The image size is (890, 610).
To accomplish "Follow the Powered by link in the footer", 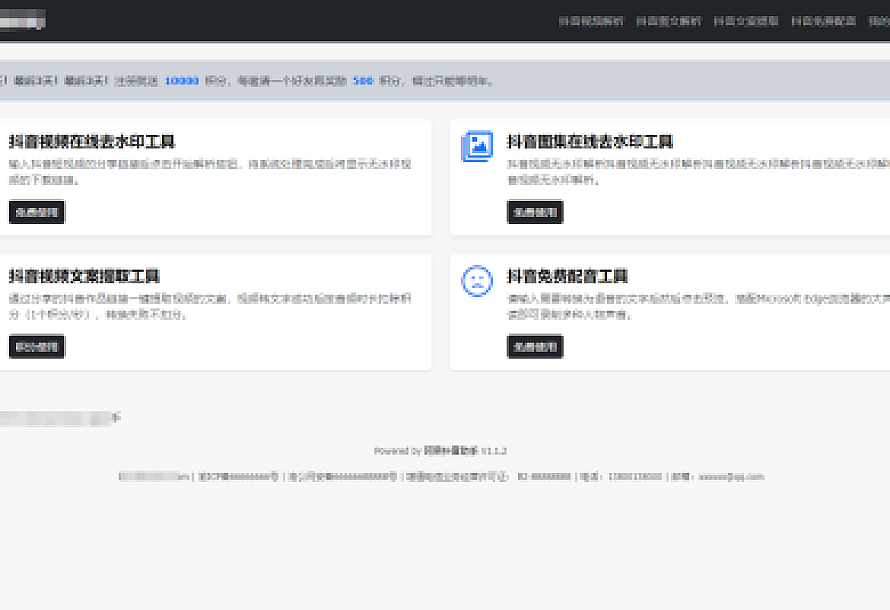I will coord(451,451).
